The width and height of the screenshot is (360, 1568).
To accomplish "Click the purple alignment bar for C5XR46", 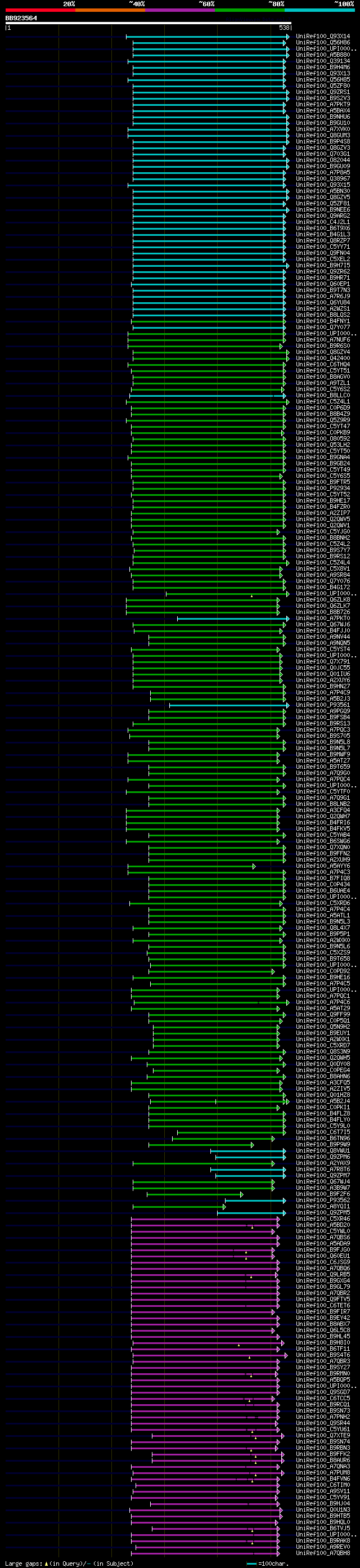I will click(x=205, y=1218).
